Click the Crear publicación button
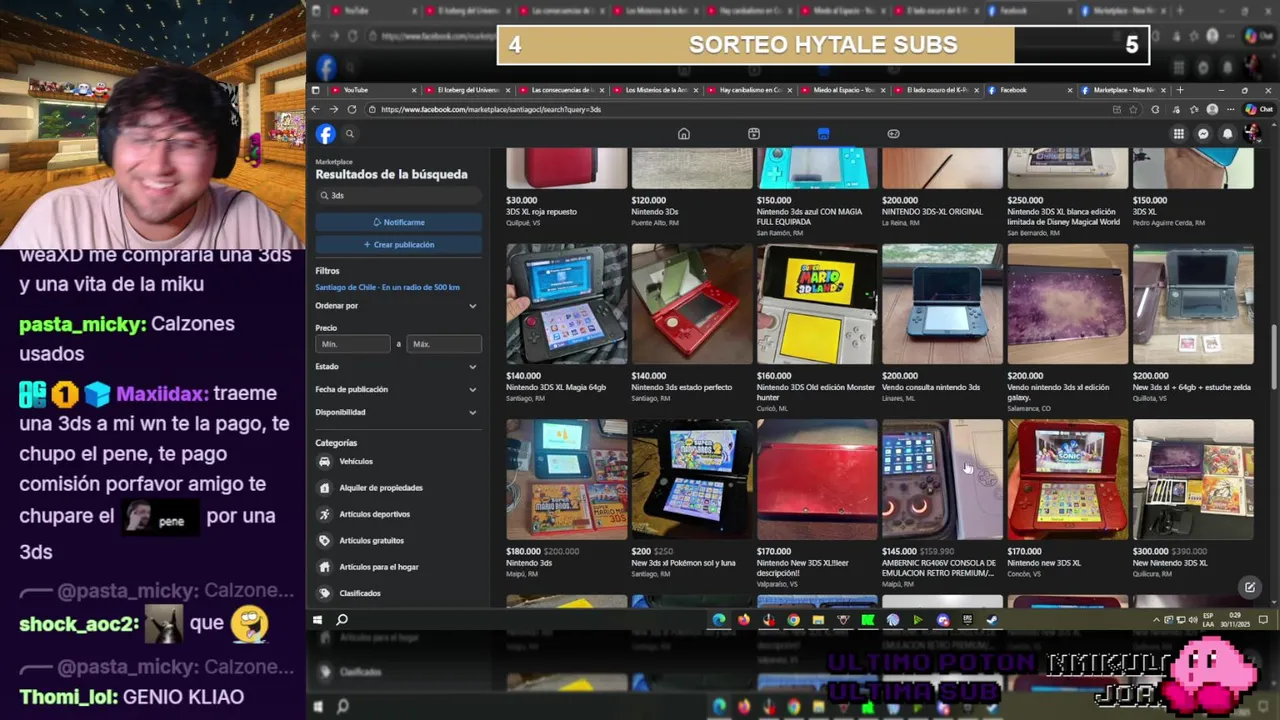The height and width of the screenshot is (720, 1280). pos(398,244)
